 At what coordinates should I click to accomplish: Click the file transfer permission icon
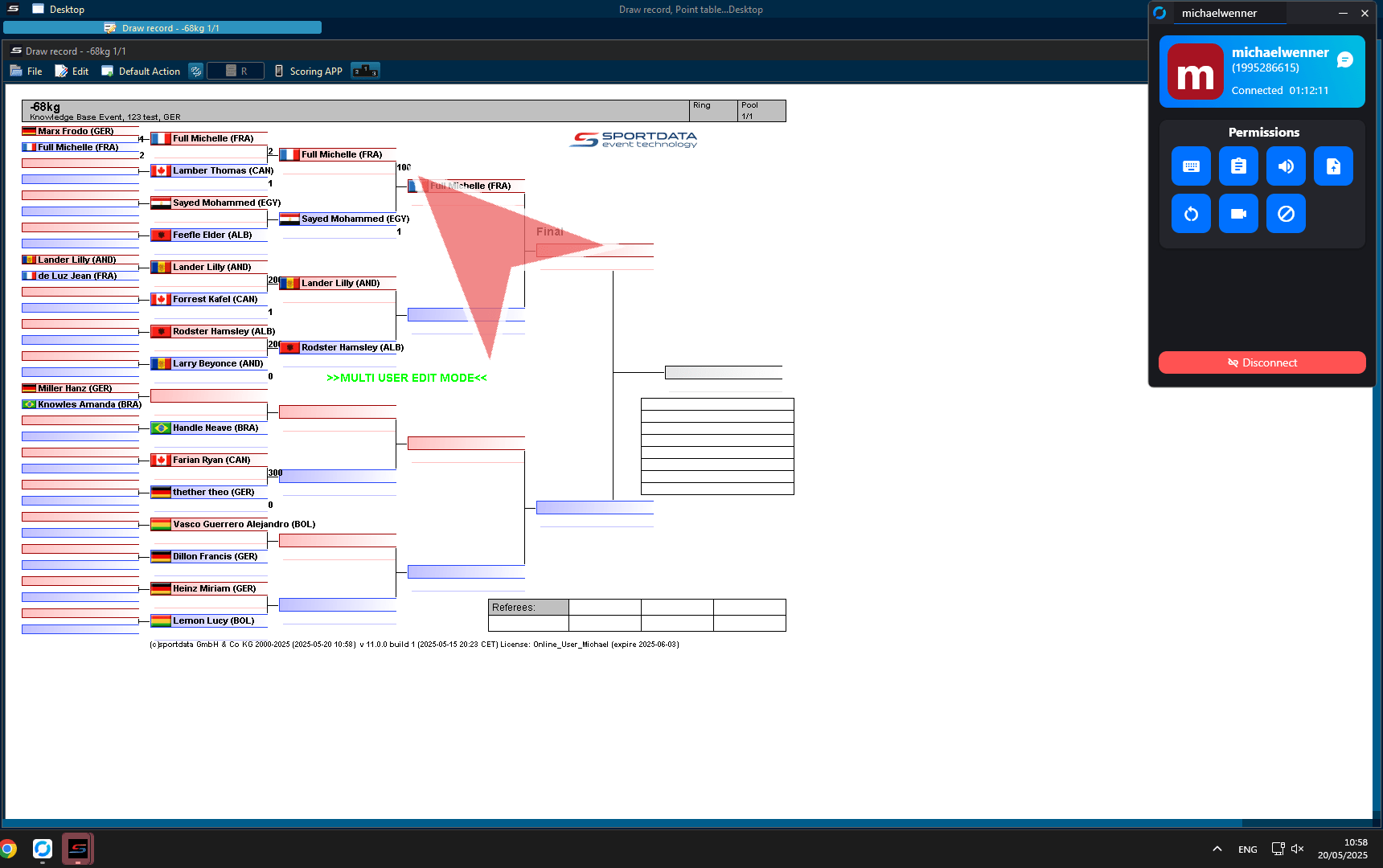[x=1333, y=166]
